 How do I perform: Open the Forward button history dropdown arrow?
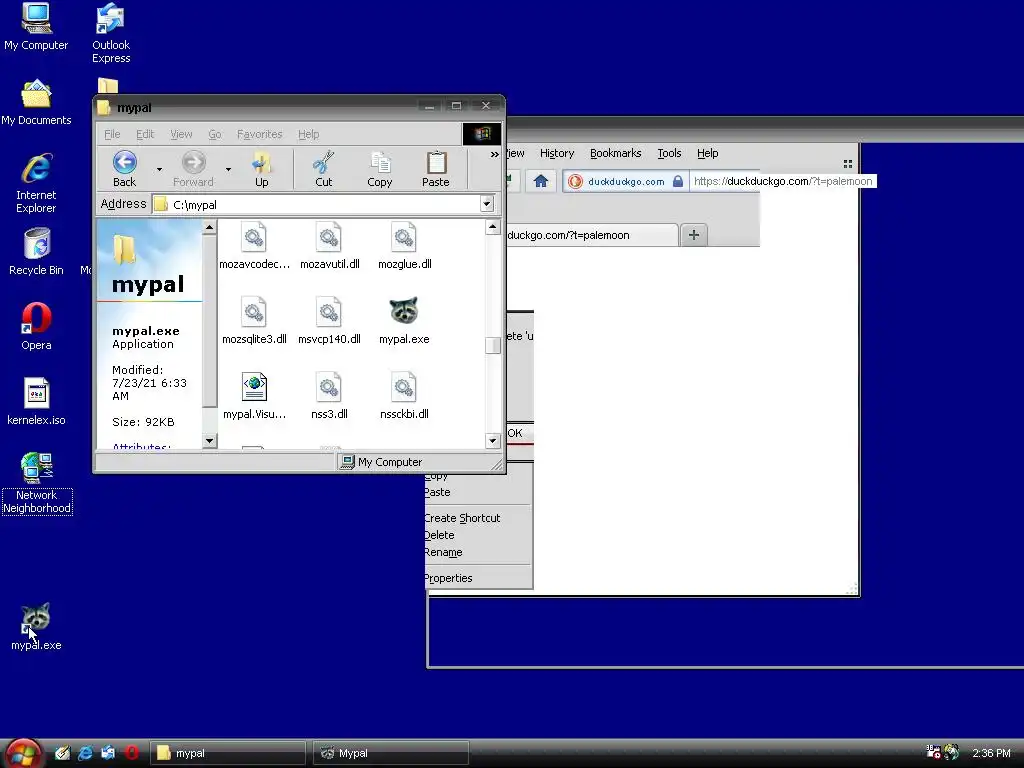pos(228,169)
